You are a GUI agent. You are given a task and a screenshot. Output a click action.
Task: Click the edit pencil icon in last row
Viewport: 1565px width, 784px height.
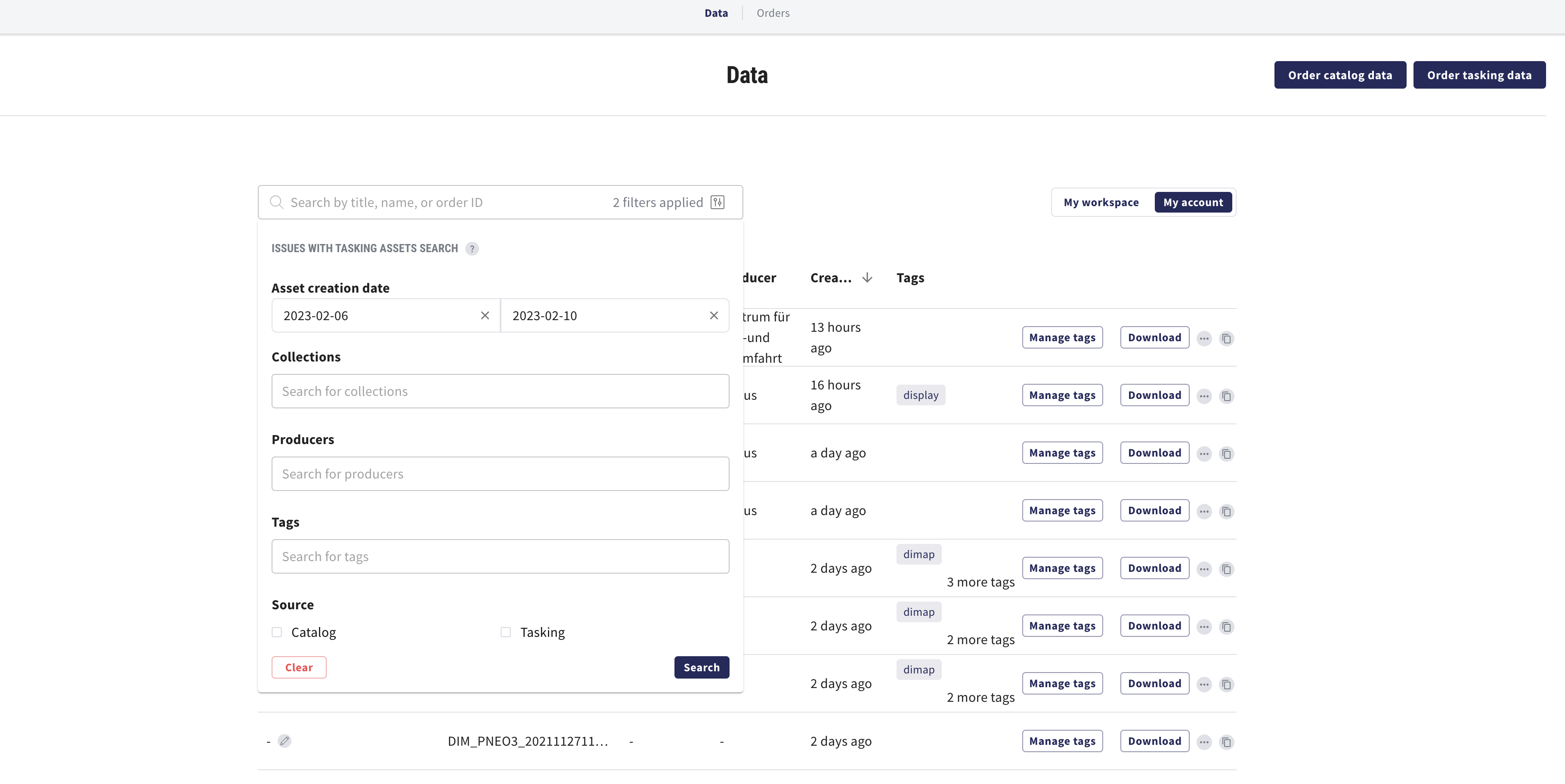(x=285, y=741)
